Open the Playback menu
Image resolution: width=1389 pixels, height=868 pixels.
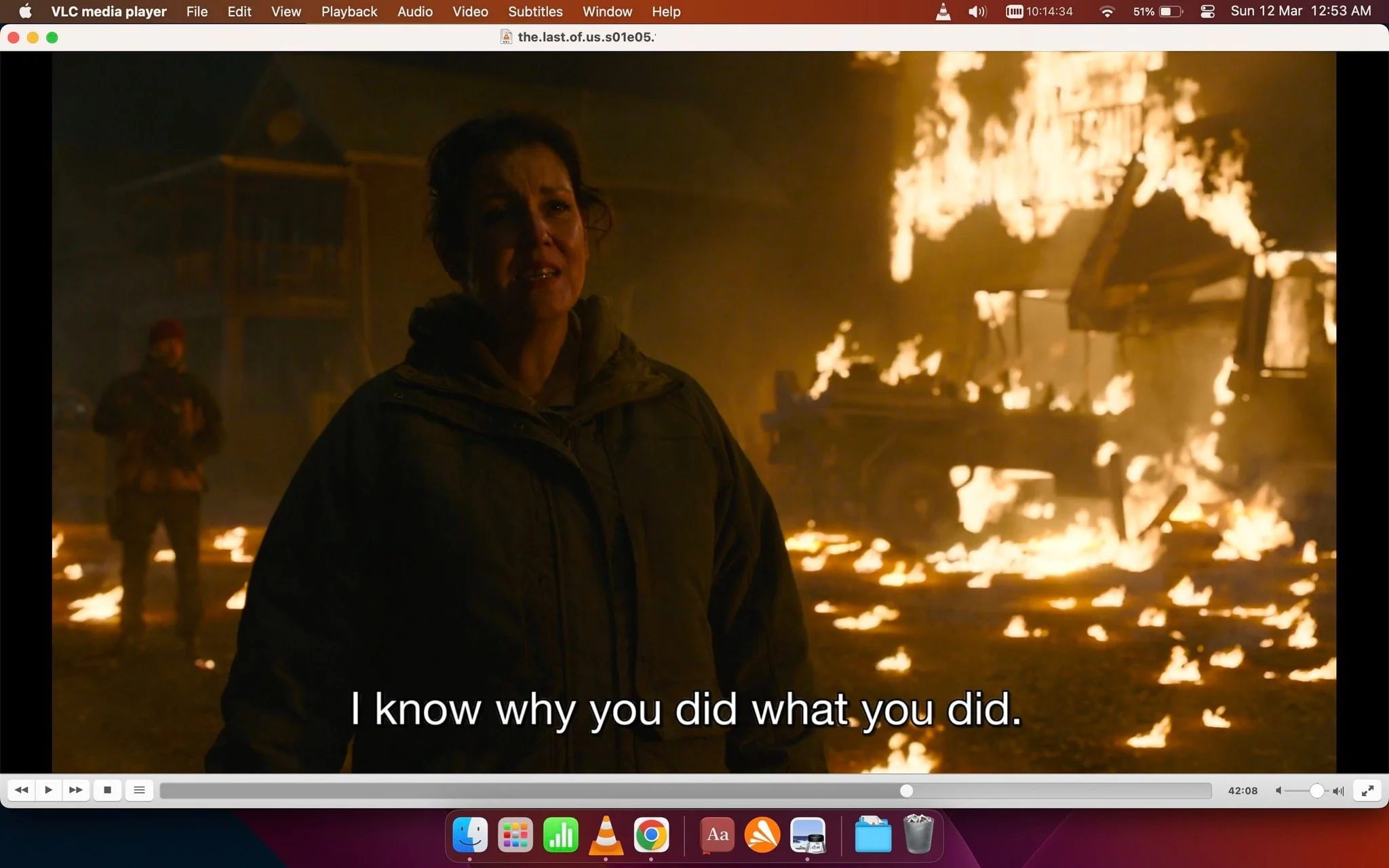coord(349,12)
